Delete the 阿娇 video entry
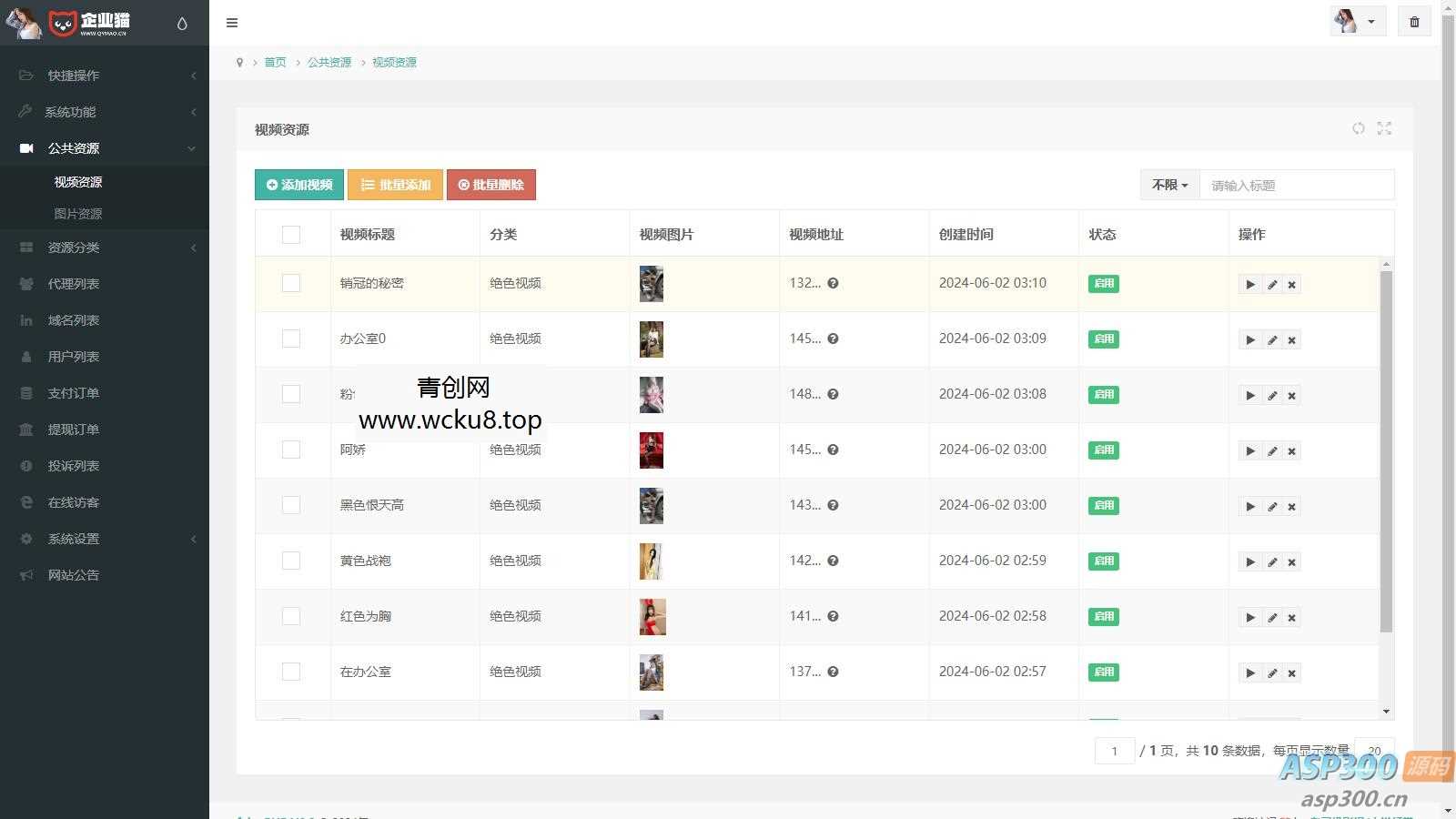1456x819 pixels. 1291,451
